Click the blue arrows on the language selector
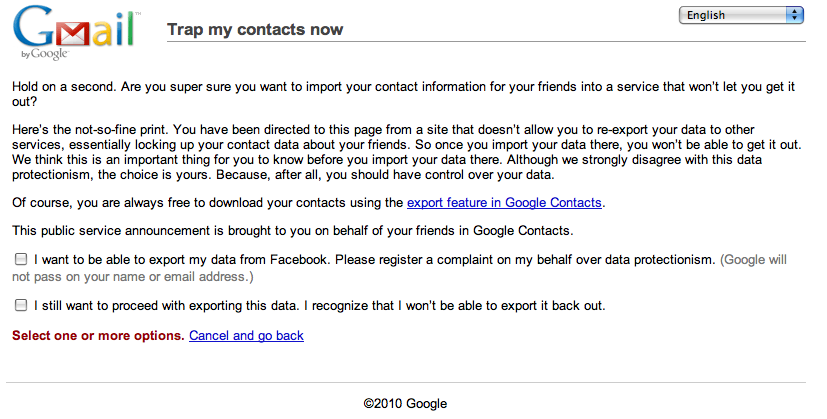 [x=795, y=15]
